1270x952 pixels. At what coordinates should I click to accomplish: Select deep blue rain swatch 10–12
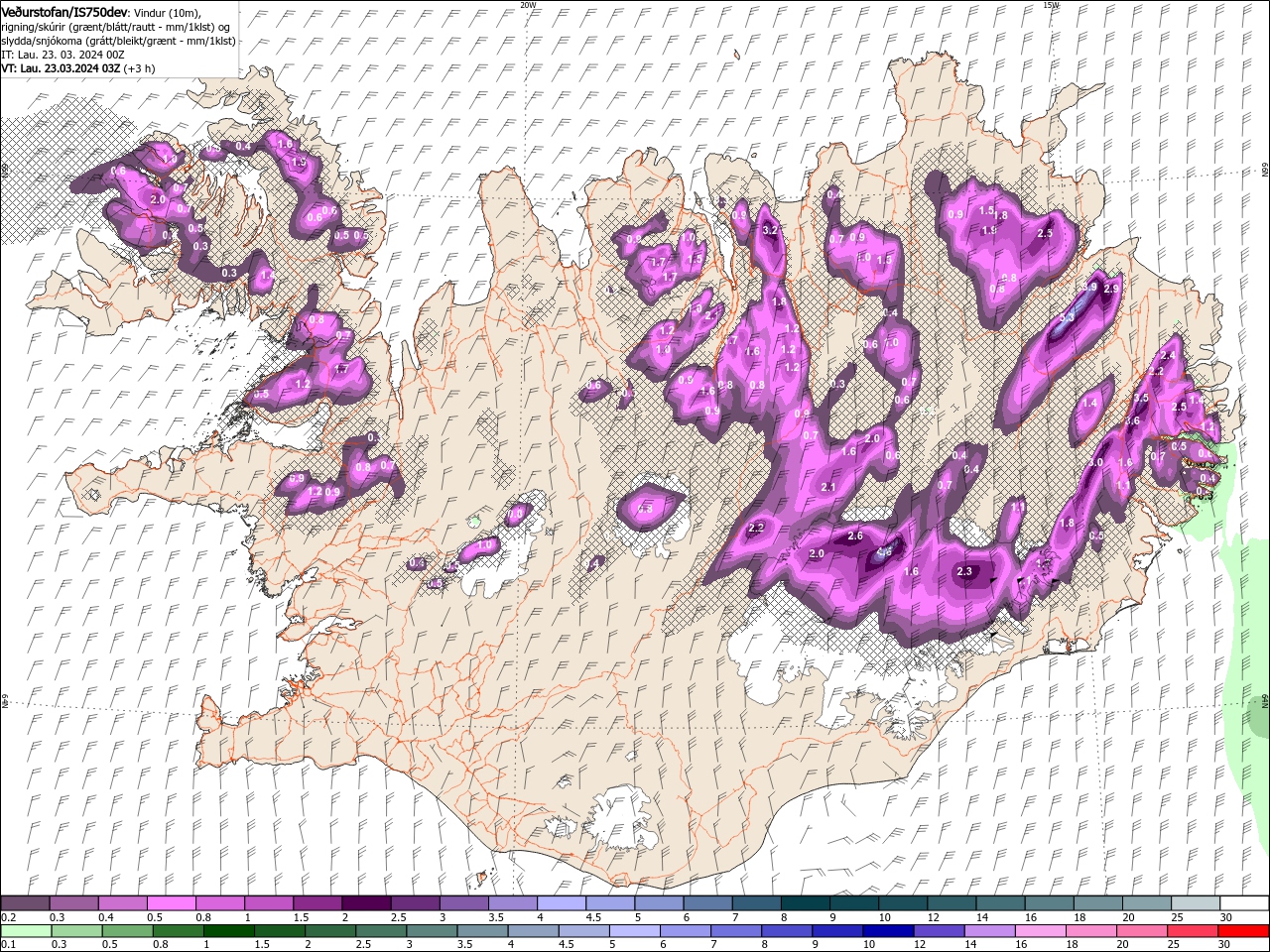(887, 931)
